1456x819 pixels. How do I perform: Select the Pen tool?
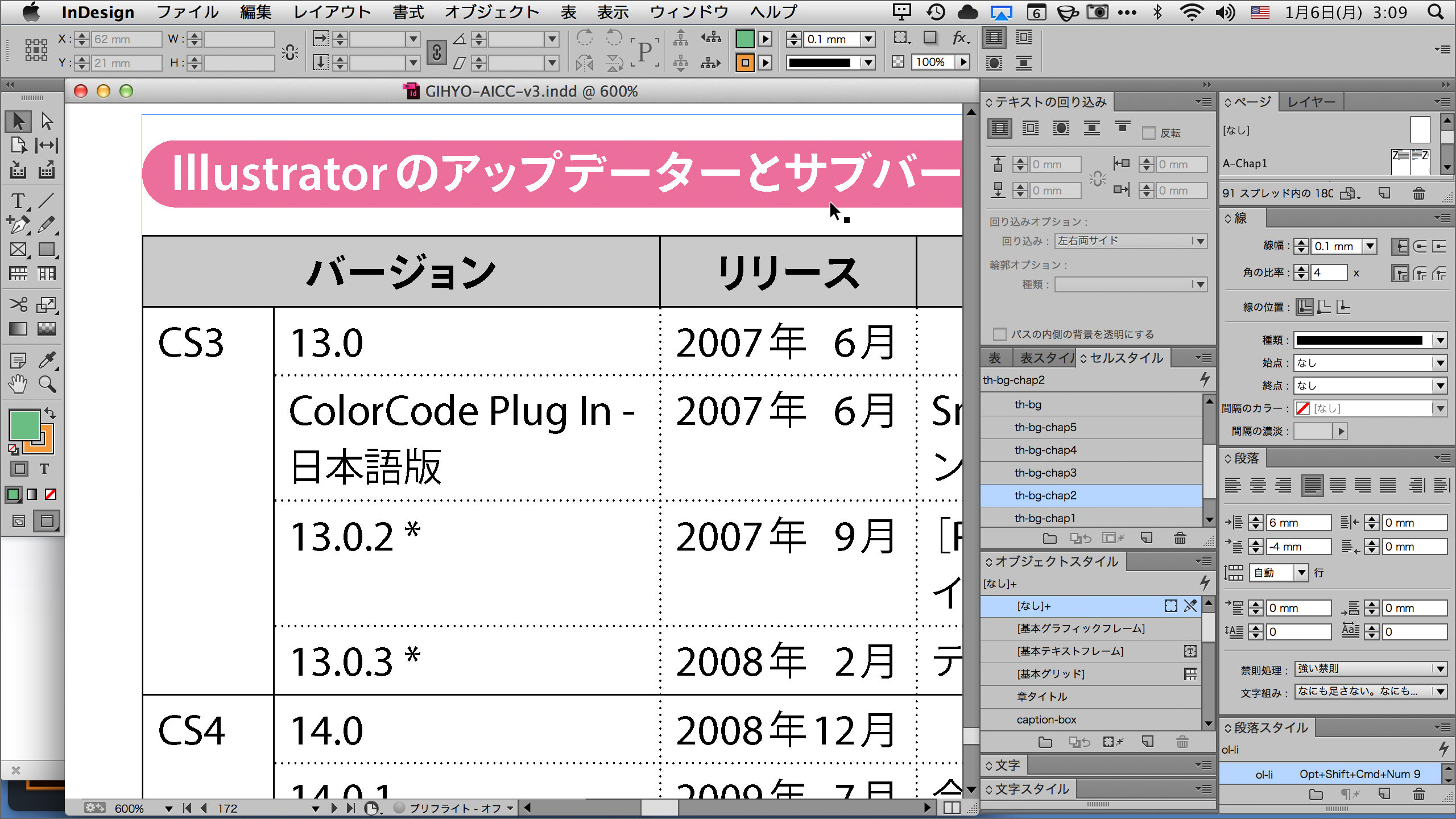click(x=18, y=225)
